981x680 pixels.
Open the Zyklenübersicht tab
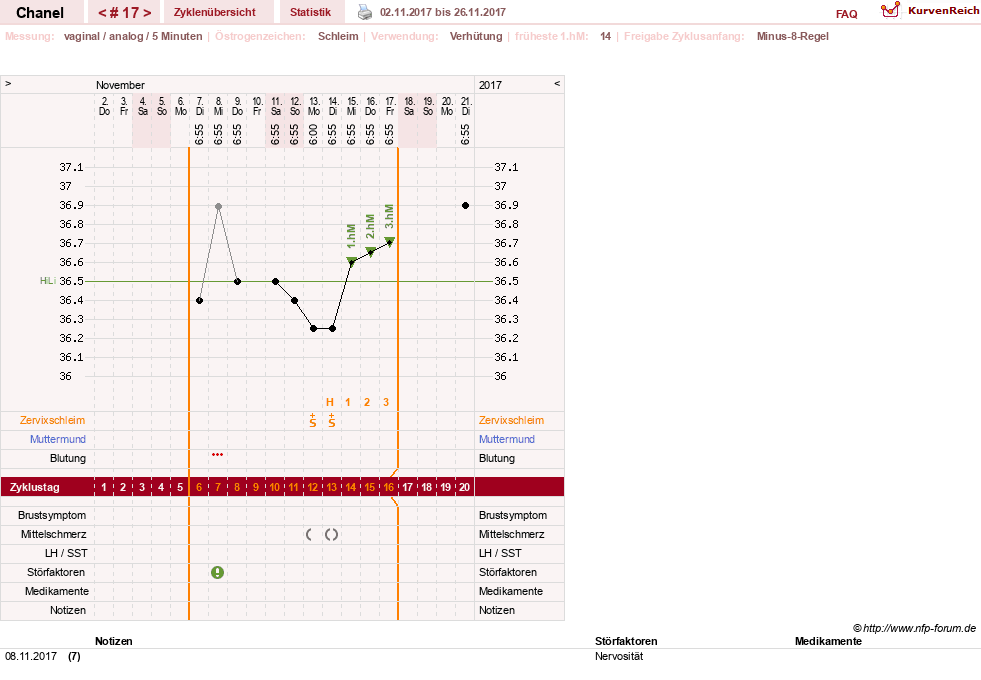[215, 12]
